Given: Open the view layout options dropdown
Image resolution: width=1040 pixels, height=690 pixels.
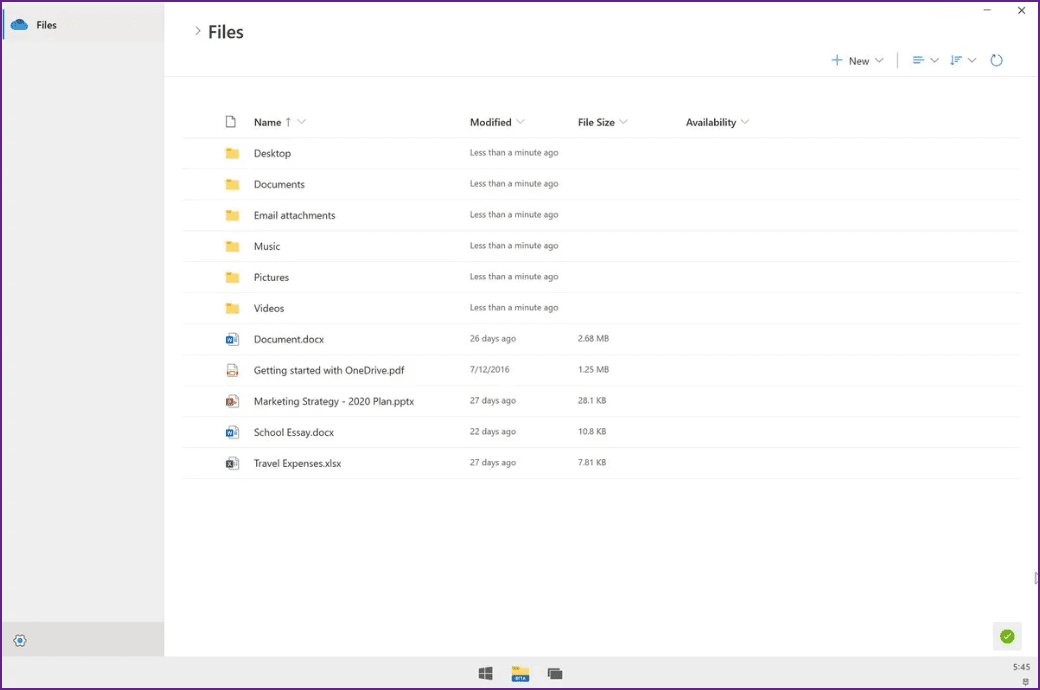Looking at the screenshot, I should click(925, 60).
